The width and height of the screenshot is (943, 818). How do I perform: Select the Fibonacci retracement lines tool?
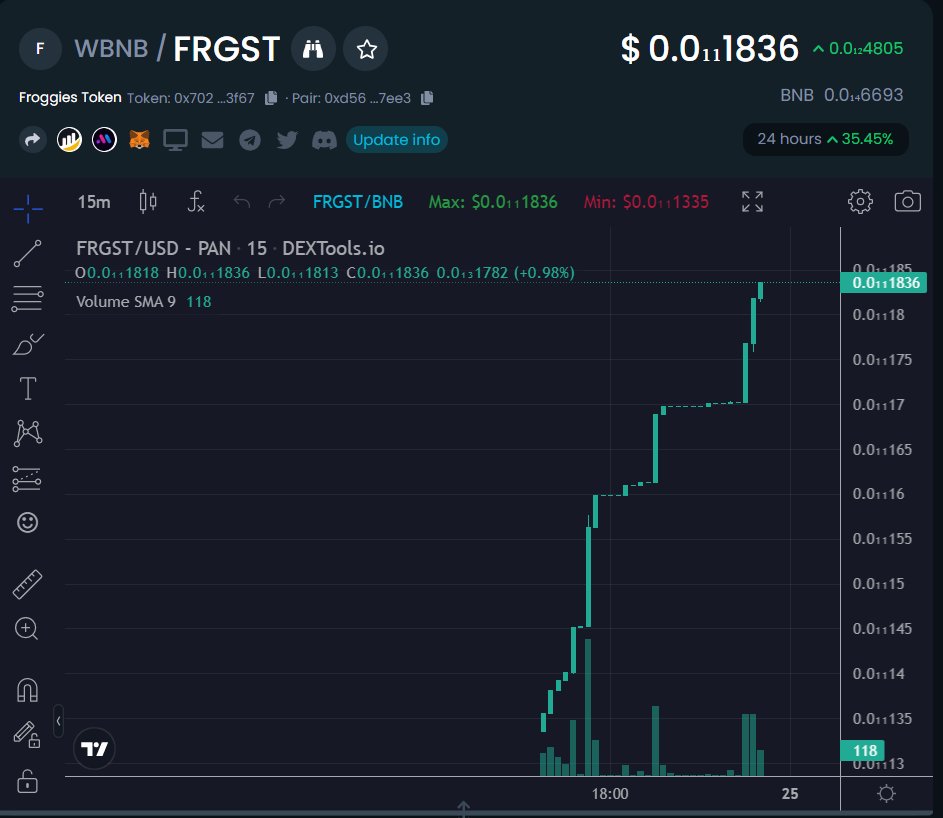coord(28,298)
